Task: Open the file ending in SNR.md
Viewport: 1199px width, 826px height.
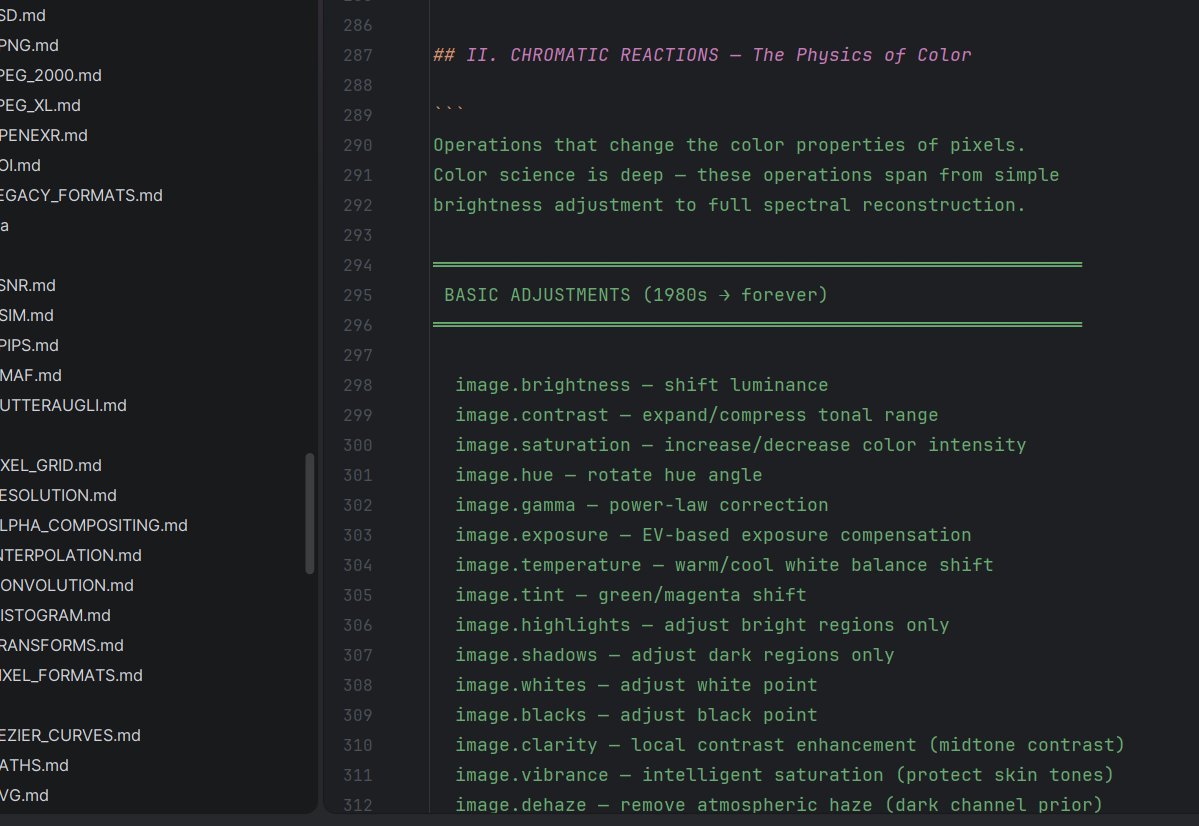Action: tap(28, 285)
